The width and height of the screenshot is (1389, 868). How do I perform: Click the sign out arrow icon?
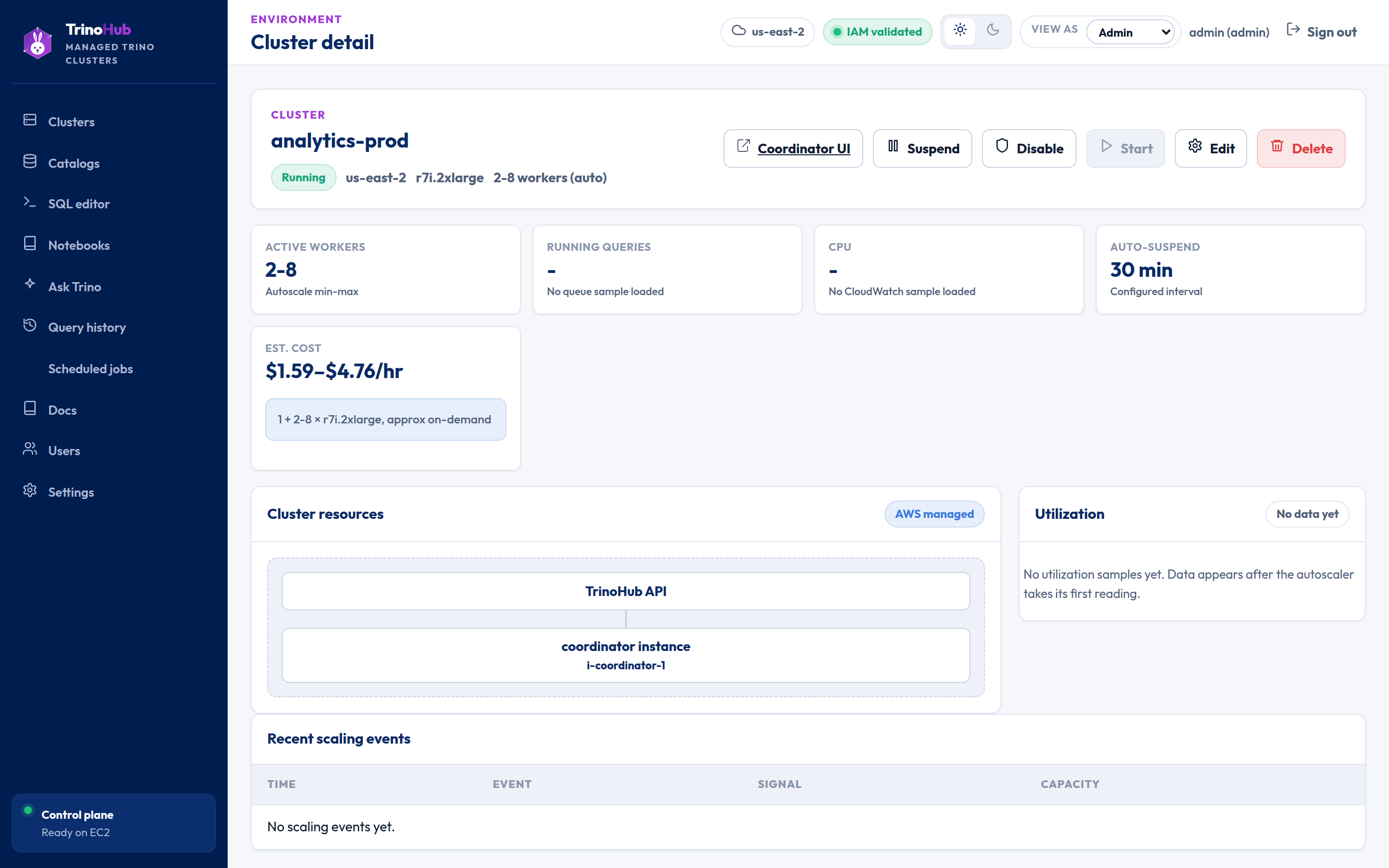(x=1293, y=30)
